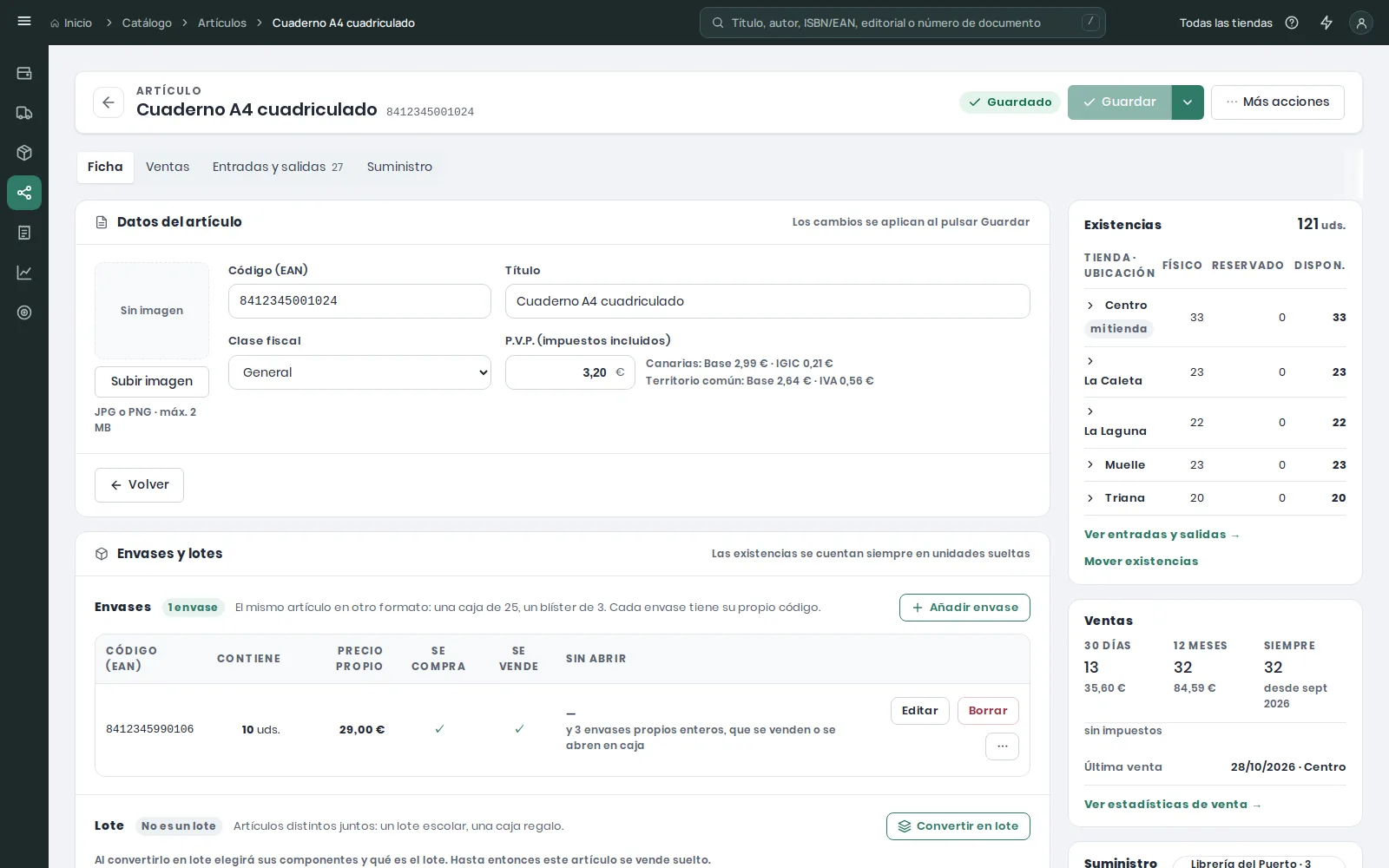Open the documents sidebar icon

click(24, 233)
